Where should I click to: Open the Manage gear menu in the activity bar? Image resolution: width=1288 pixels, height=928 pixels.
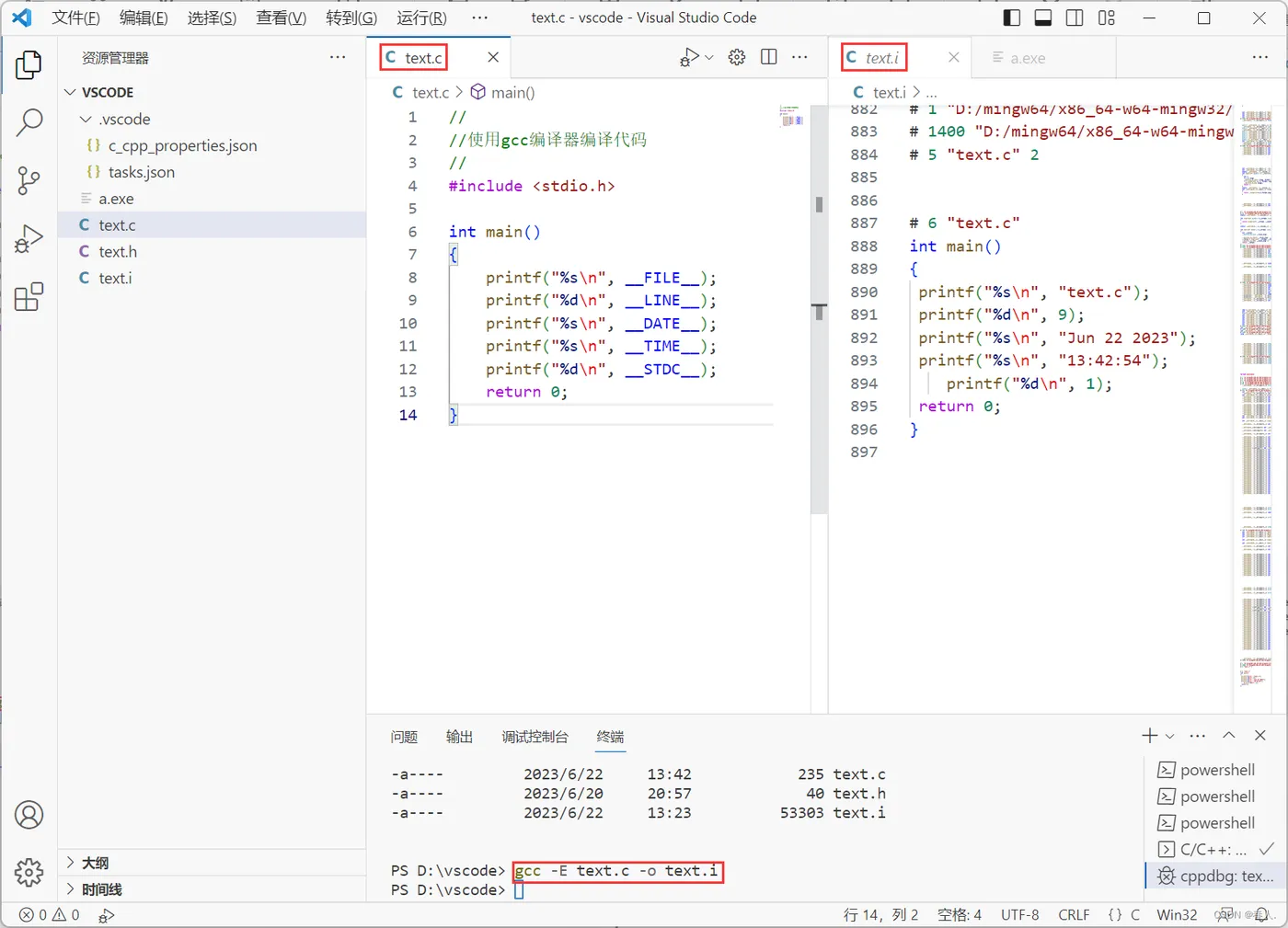click(29, 872)
